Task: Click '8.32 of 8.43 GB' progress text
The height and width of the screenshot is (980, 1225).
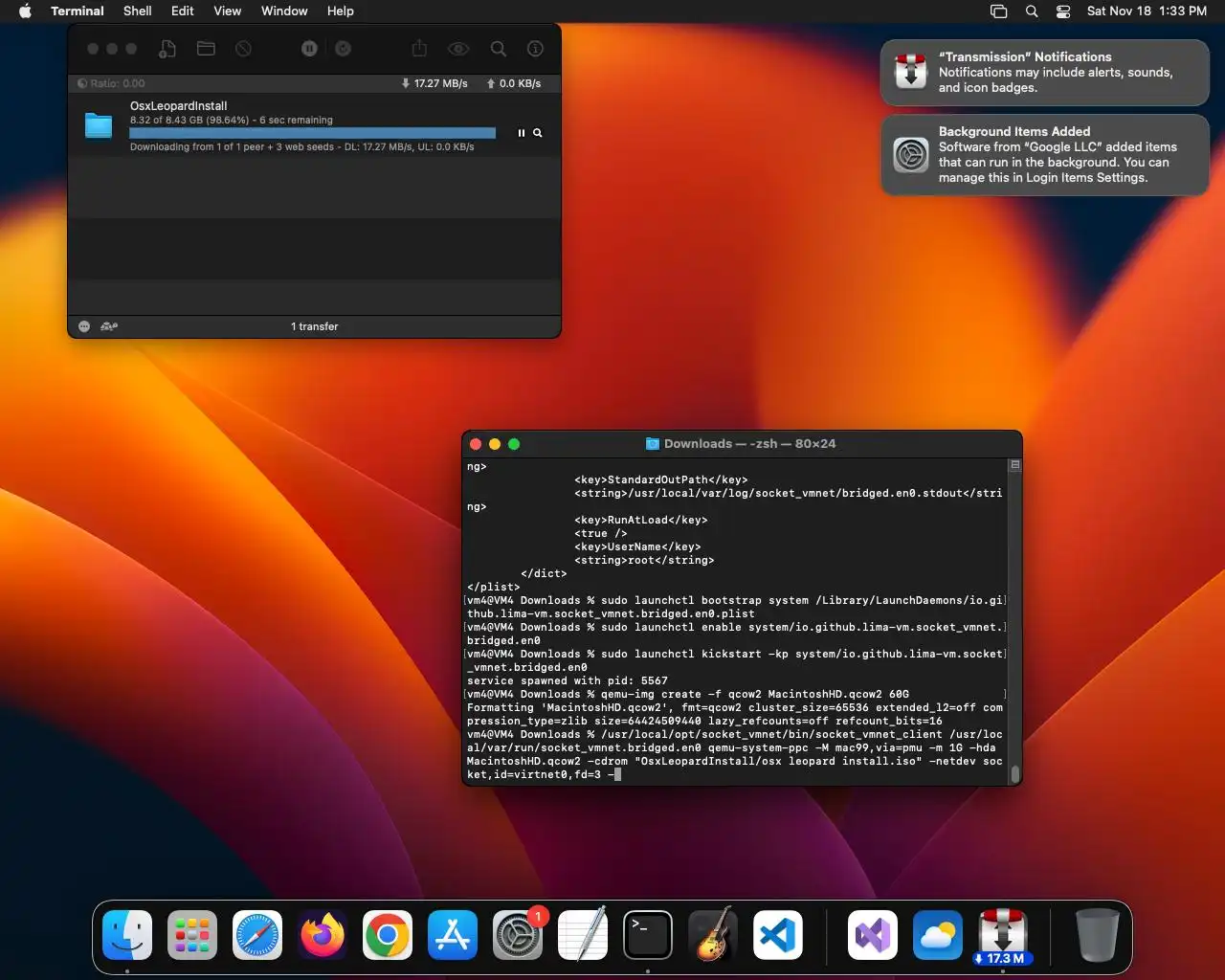Action: (x=232, y=120)
